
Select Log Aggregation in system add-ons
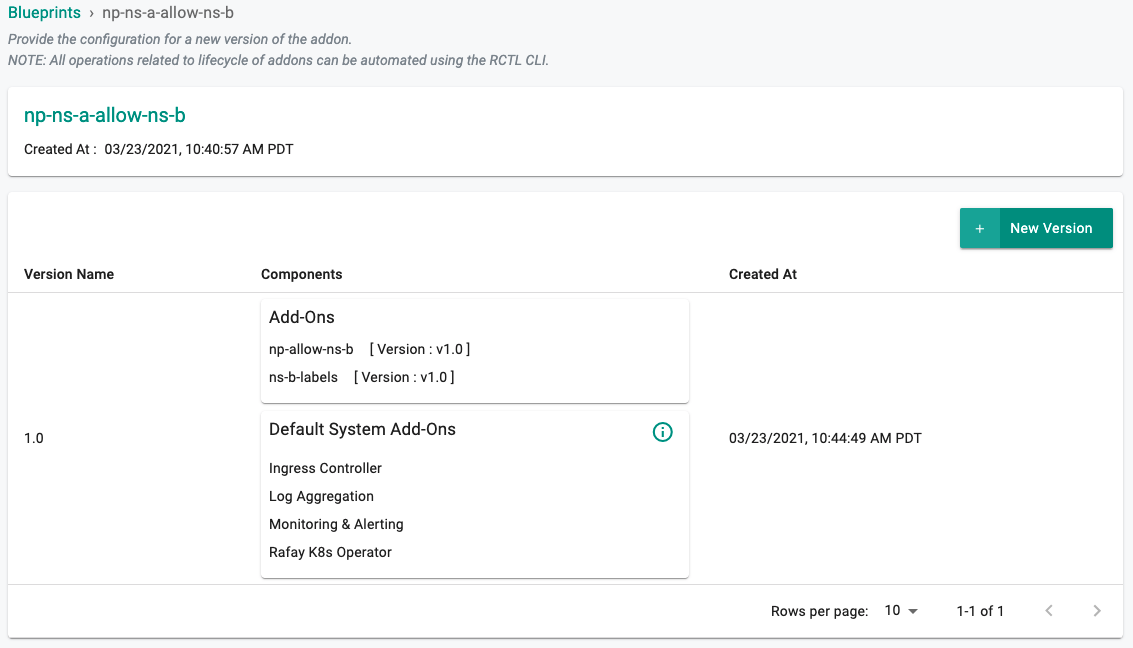coord(321,496)
